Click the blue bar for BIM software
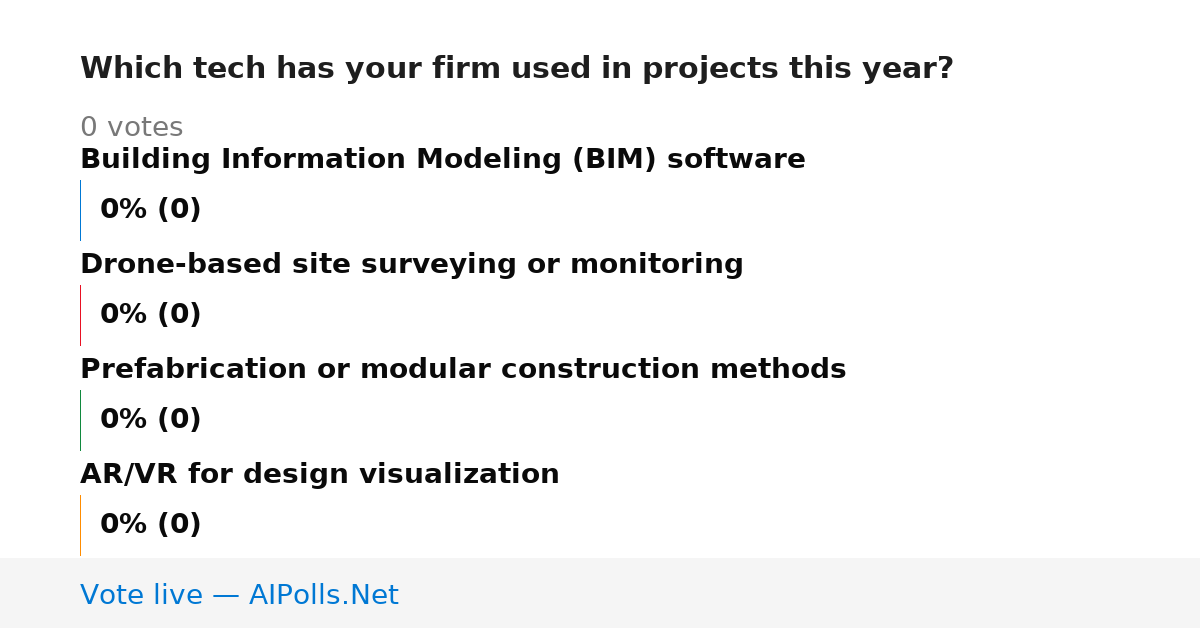 pyautogui.click(x=80, y=210)
